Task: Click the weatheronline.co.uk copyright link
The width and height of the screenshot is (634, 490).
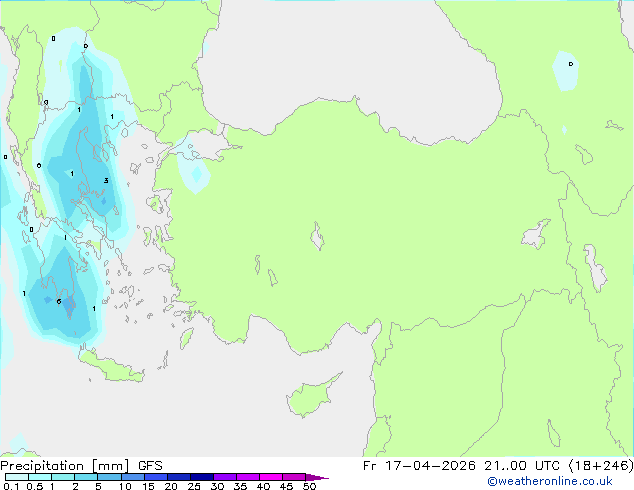Action: coord(550,481)
